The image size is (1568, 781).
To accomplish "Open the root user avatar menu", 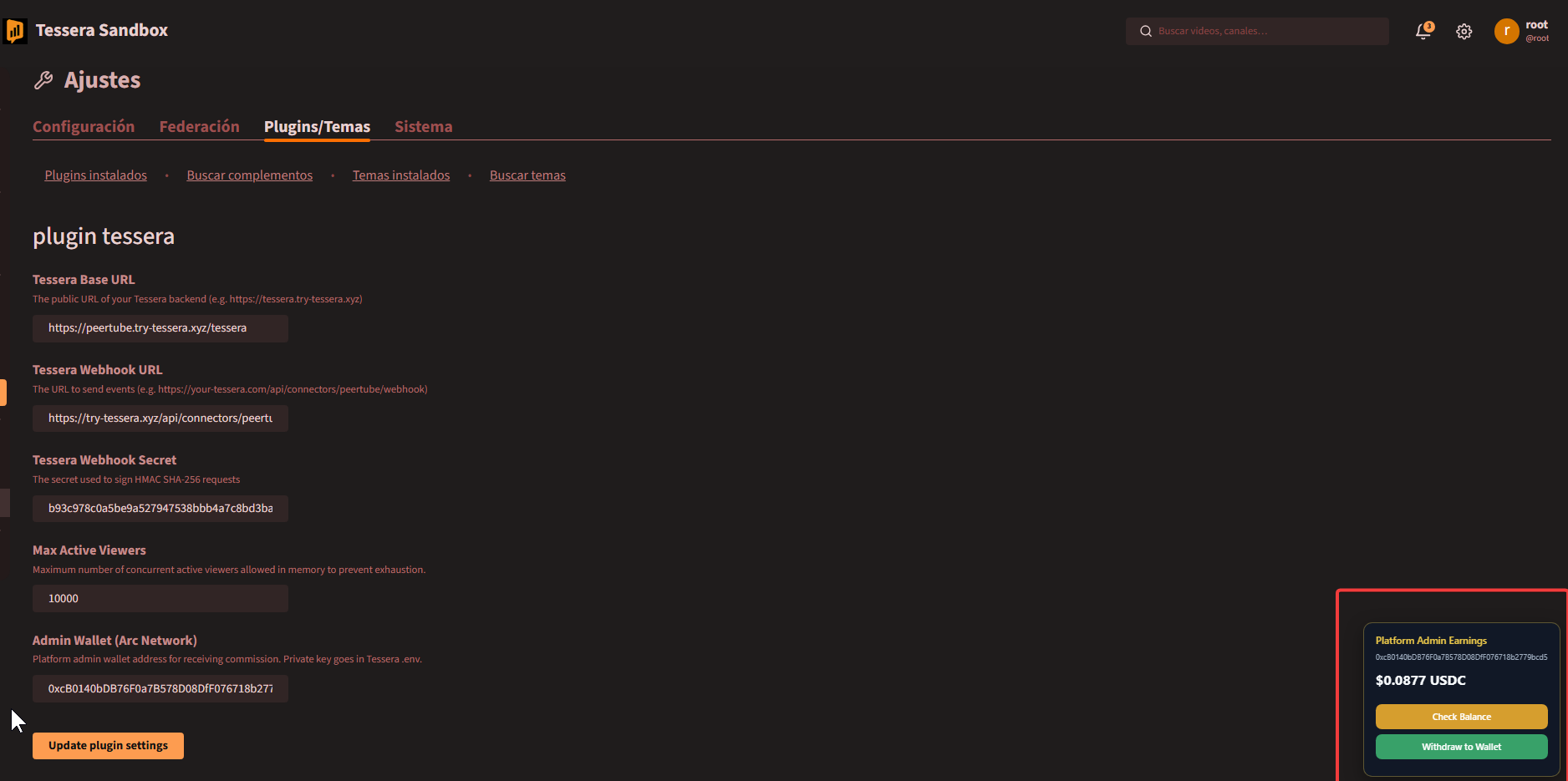I will (x=1506, y=31).
